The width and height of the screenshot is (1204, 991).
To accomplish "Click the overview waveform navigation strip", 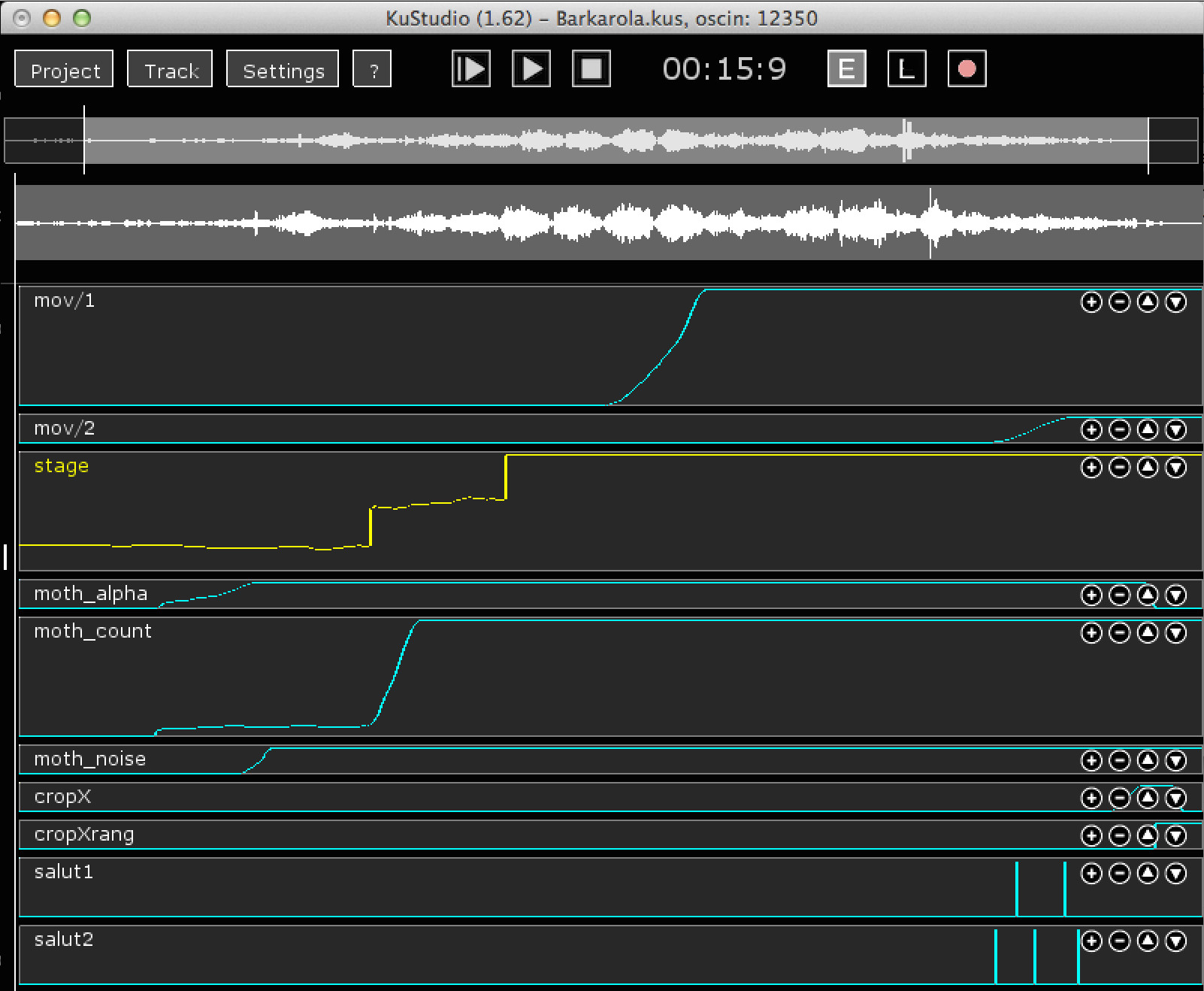I will [x=601, y=141].
